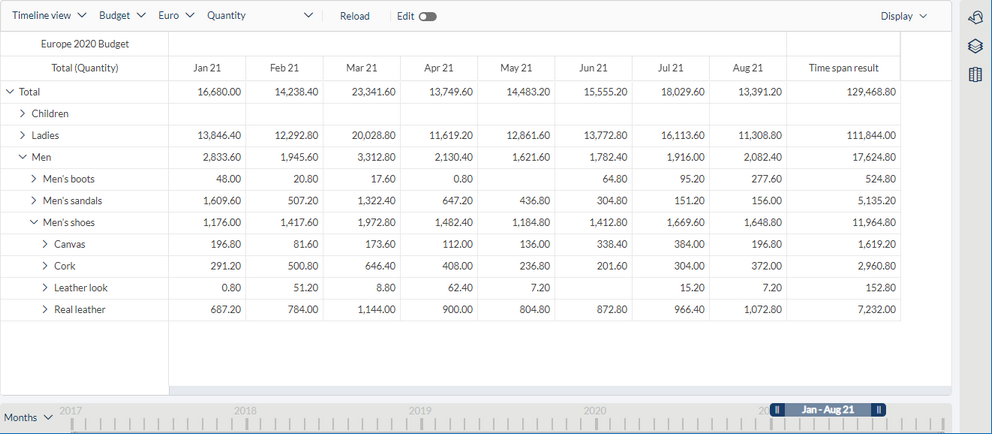
Task: Click the 2020 marker on timeline
Action: (595, 411)
